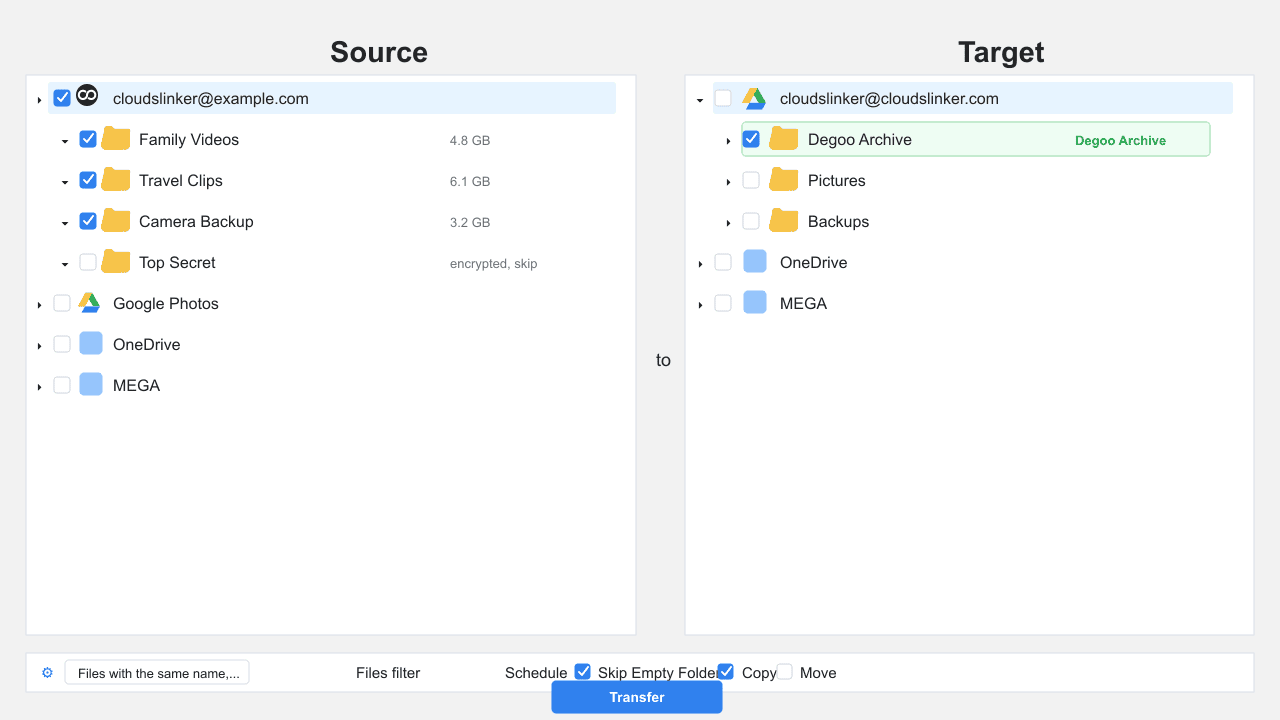Collapse the Top Secret folder arrow
The height and width of the screenshot is (720, 1280).
65,264
